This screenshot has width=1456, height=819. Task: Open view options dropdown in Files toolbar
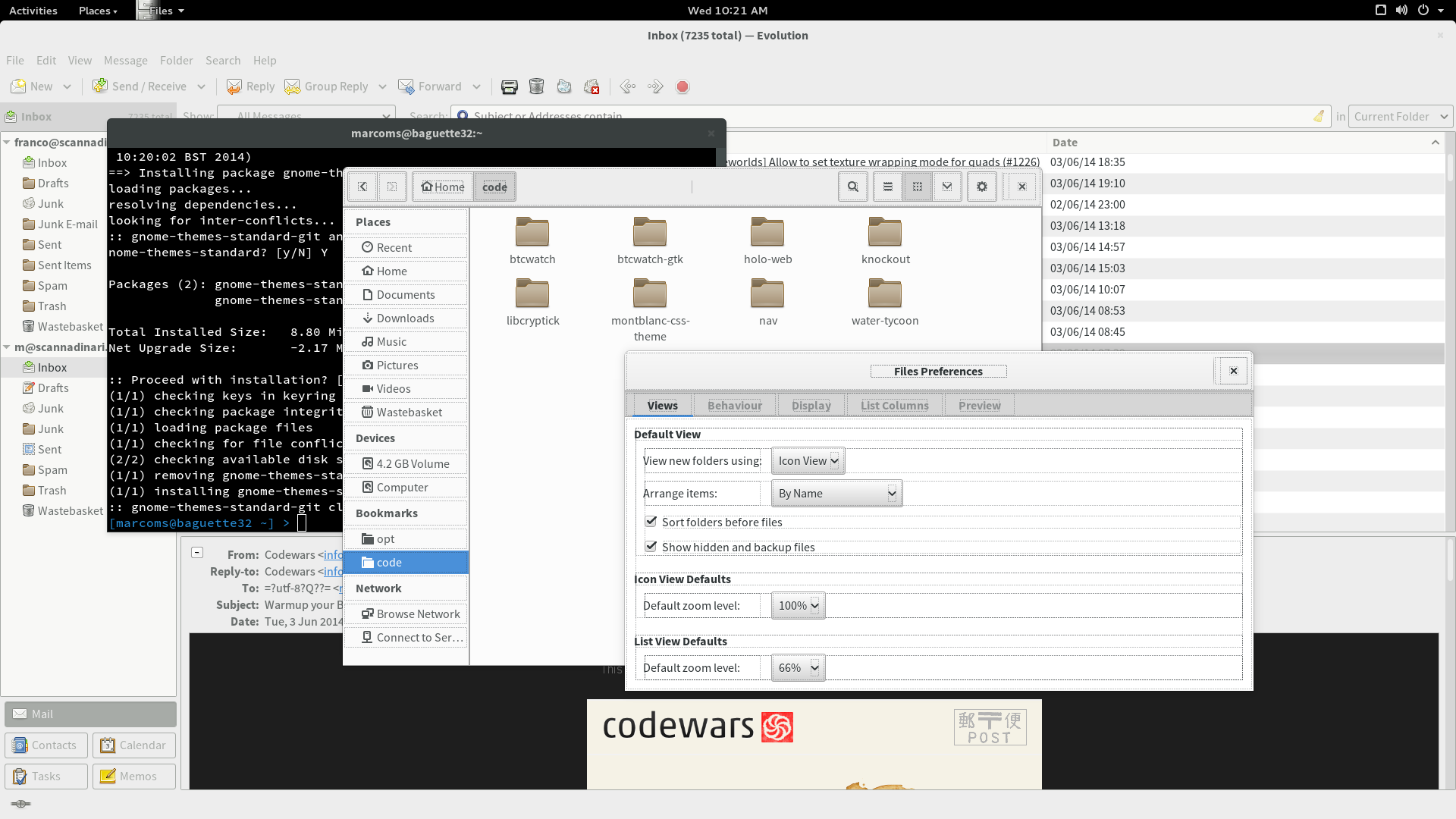(947, 187)
